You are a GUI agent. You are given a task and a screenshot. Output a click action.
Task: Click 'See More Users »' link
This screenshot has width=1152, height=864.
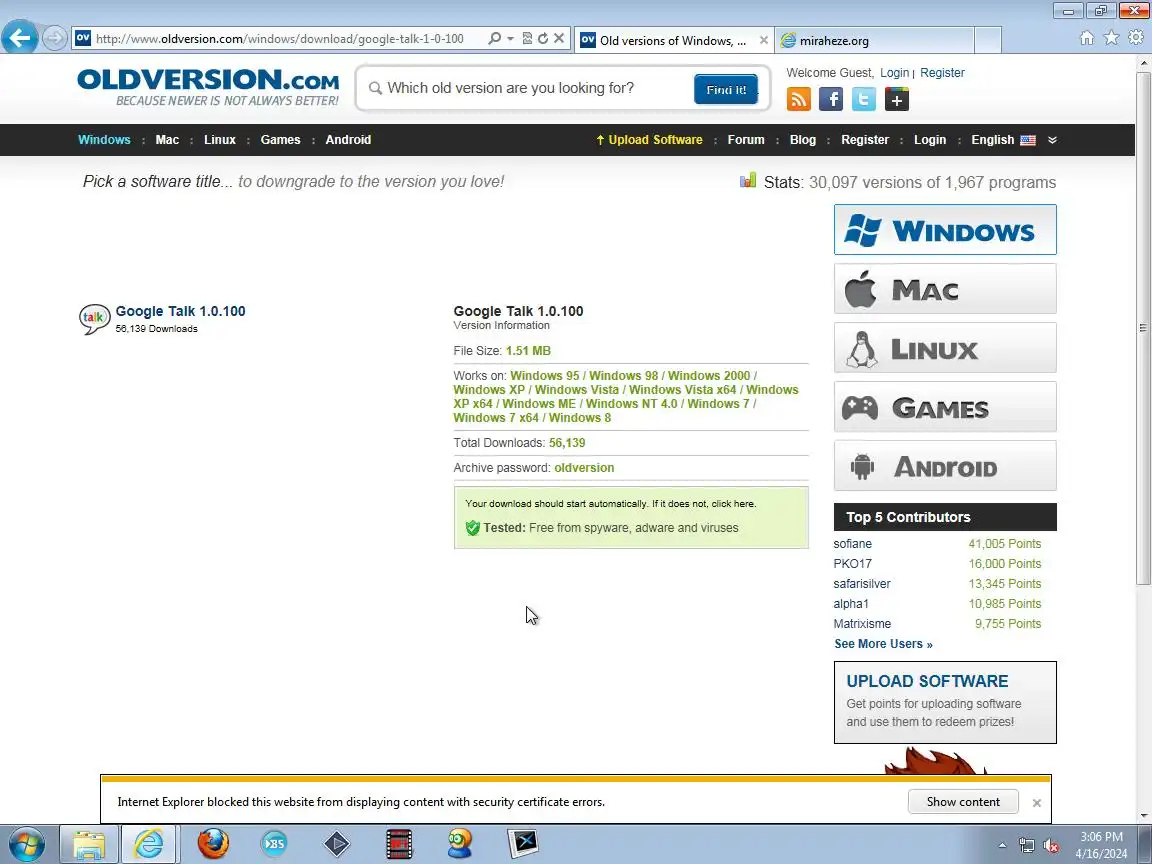pyautogui.click(x=883, y=644)
